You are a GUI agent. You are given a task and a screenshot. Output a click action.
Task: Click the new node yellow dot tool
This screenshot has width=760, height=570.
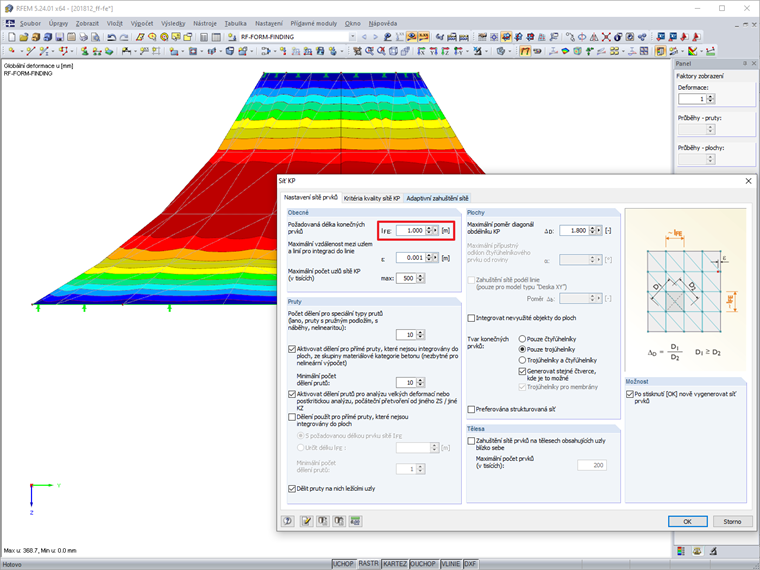[x=12, y=51]
